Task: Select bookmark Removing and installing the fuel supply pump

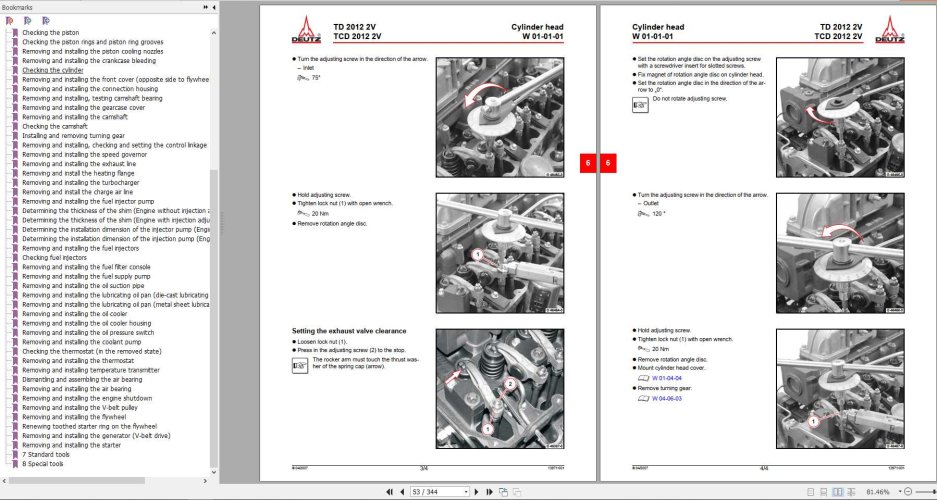Action: (86, 276)
